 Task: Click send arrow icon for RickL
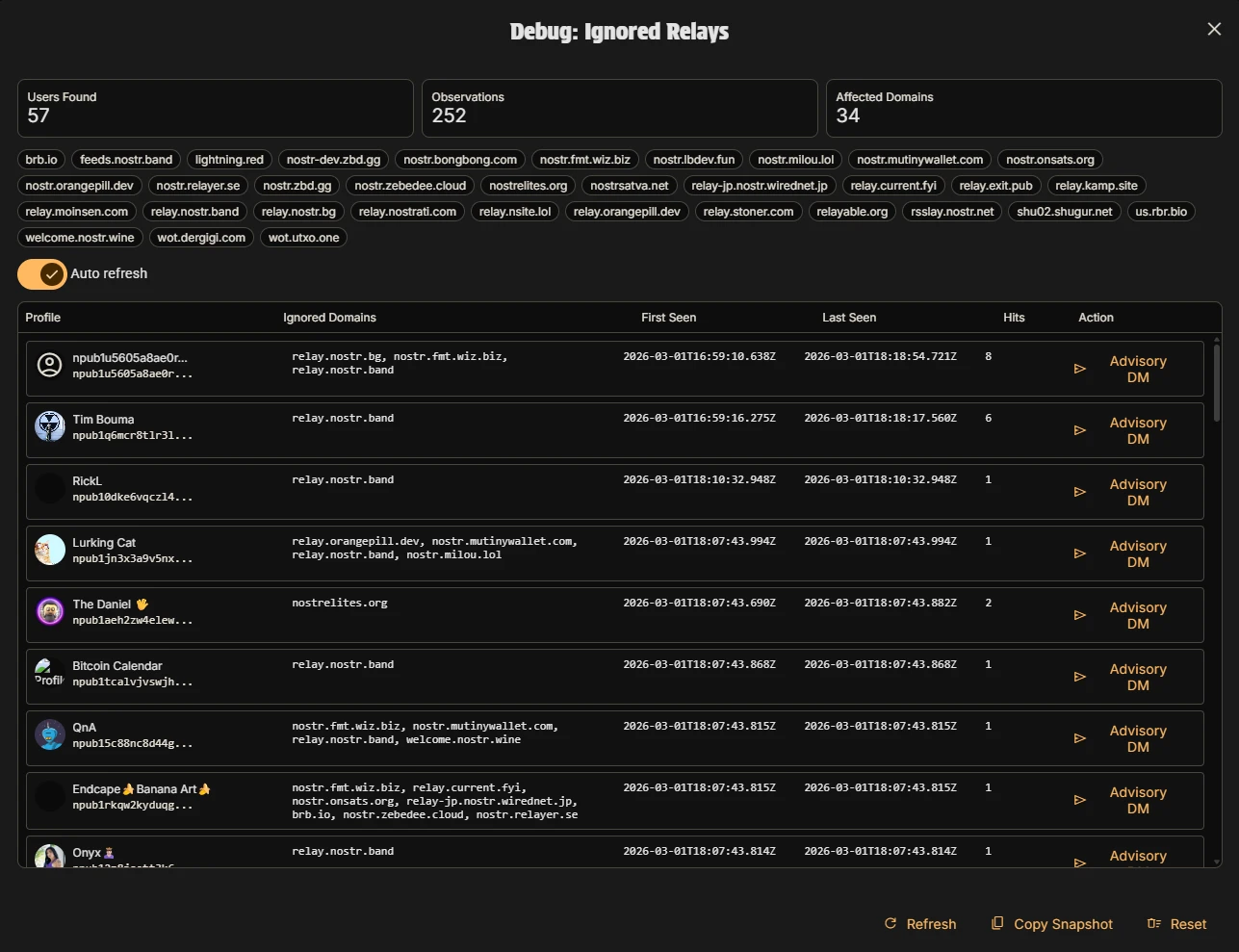(1079, 492)
